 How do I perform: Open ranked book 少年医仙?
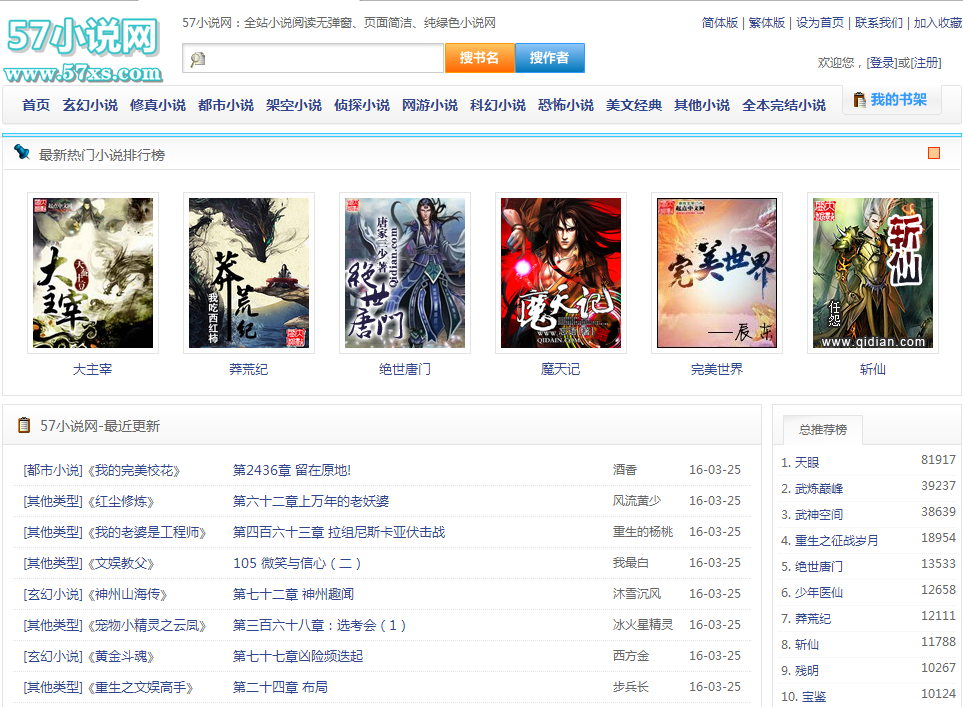pyautogui.click(x=819, y=592)
